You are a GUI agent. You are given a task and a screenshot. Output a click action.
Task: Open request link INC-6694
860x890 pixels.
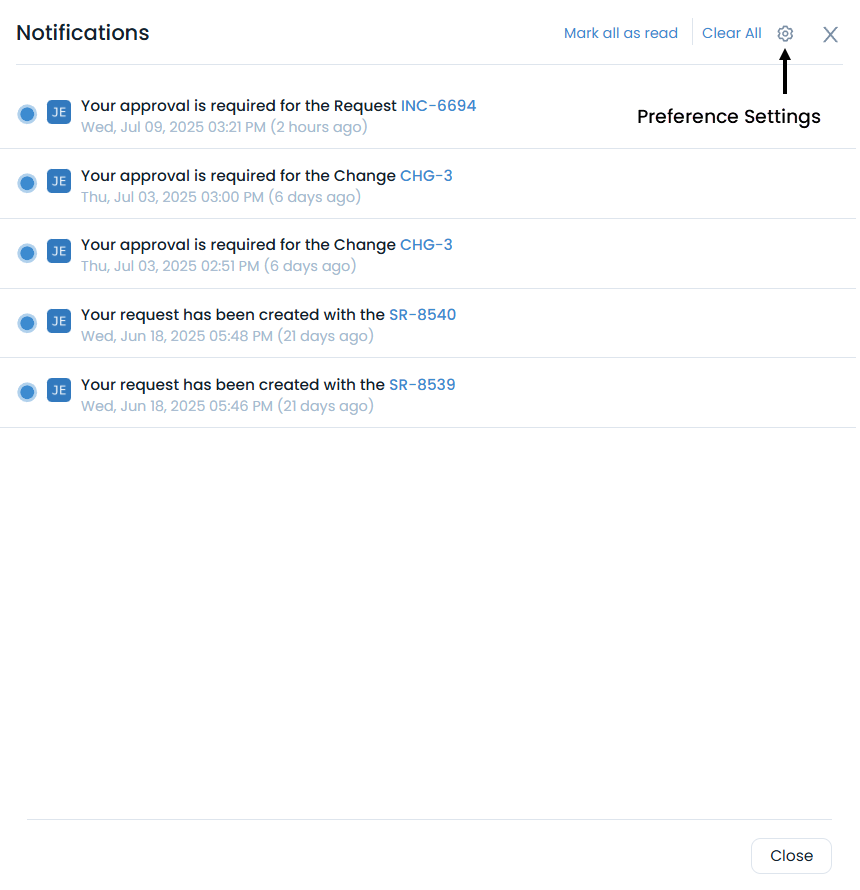(x=438, y=106)
